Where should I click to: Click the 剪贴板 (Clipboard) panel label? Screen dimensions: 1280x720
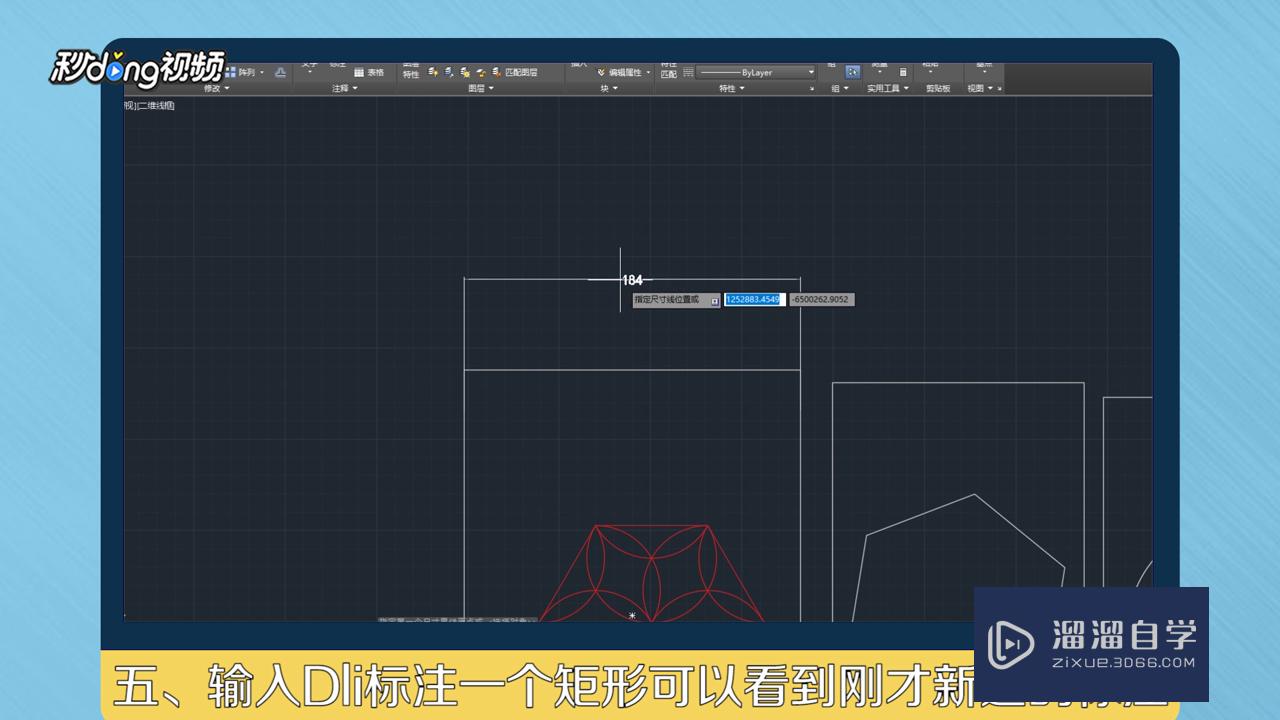(938, 88)
